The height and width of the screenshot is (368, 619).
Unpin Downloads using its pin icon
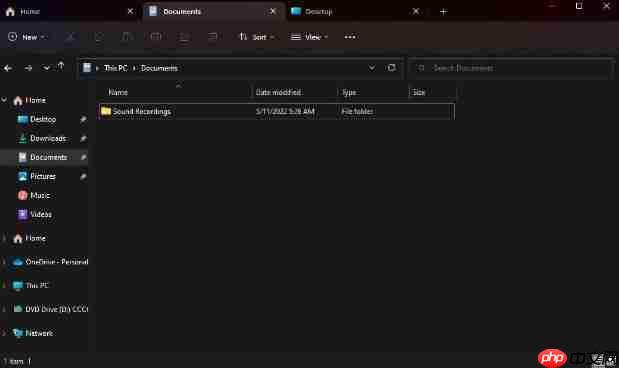[83, 138]
